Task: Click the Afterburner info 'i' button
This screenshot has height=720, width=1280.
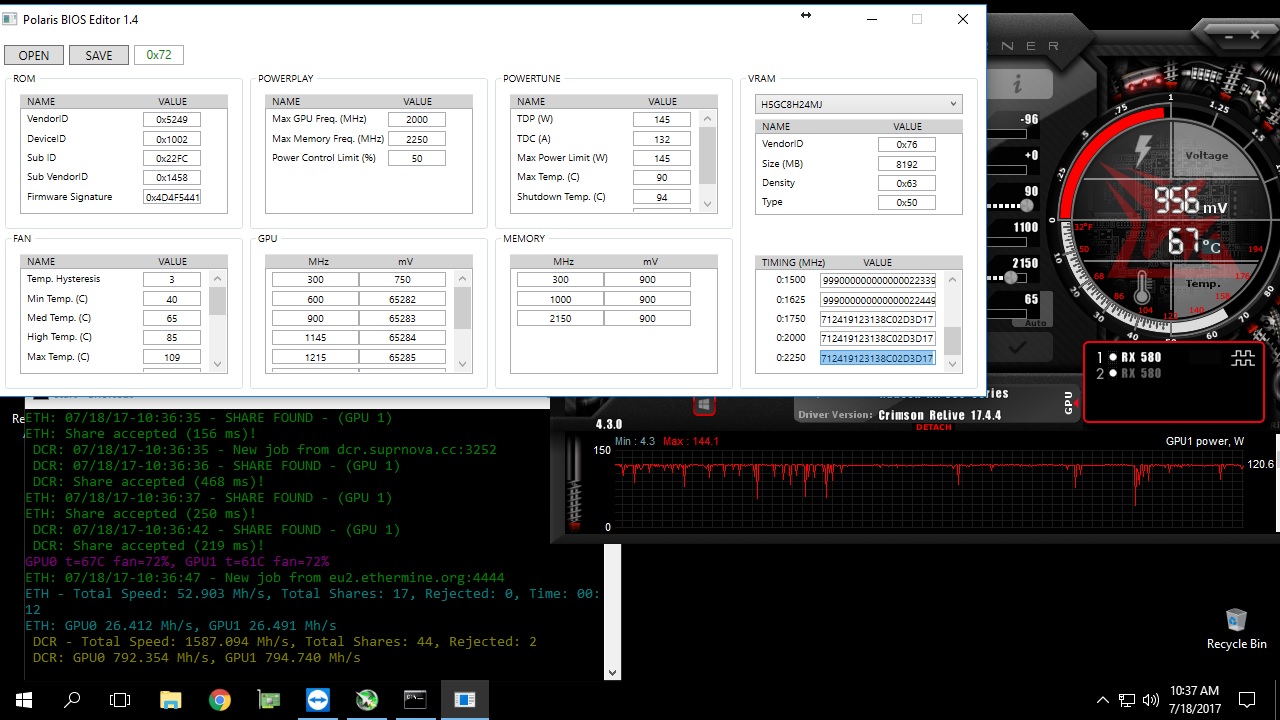Action: pos(1018,84)
